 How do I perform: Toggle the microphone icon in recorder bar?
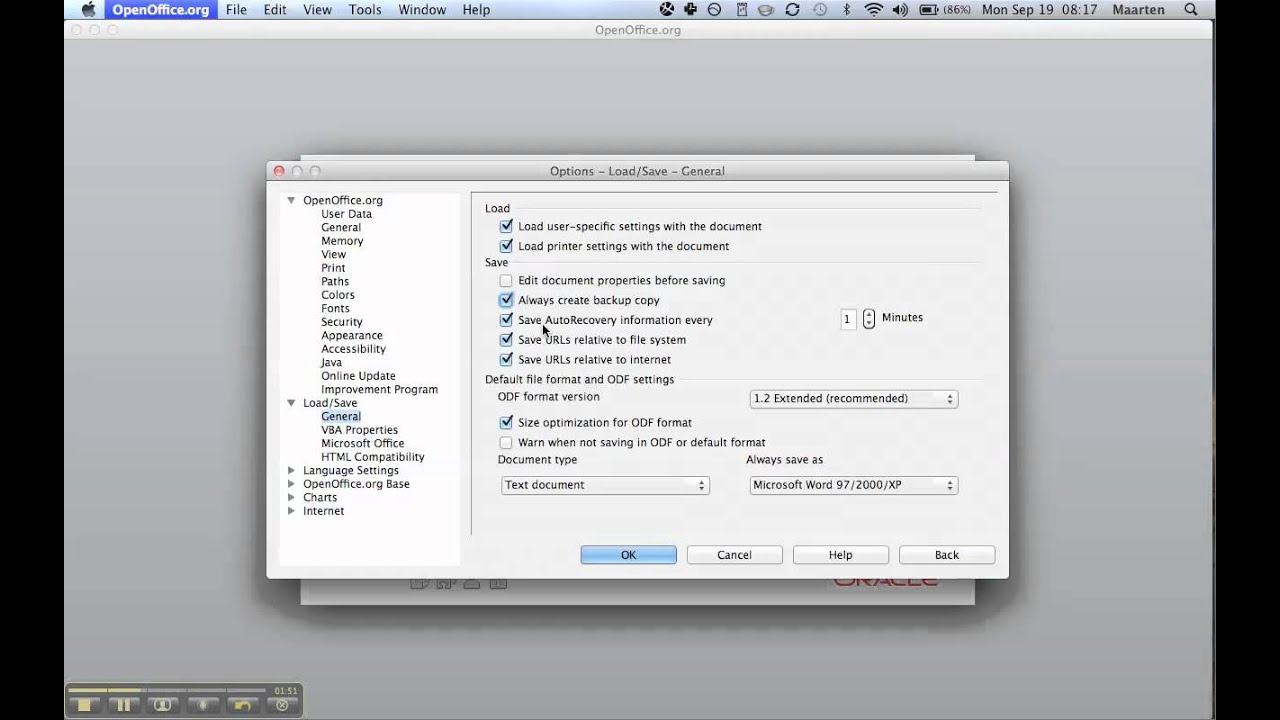click(203, 705)
